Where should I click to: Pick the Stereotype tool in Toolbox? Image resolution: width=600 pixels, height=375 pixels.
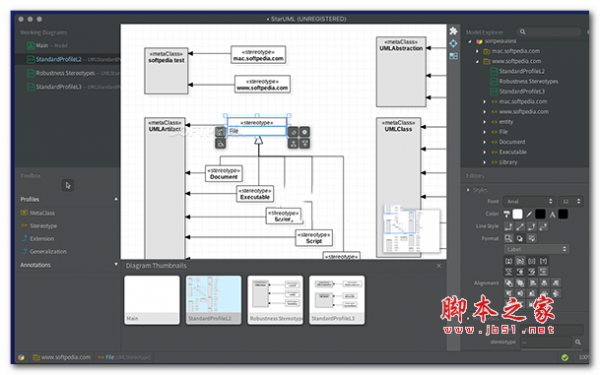coord(39,226)
